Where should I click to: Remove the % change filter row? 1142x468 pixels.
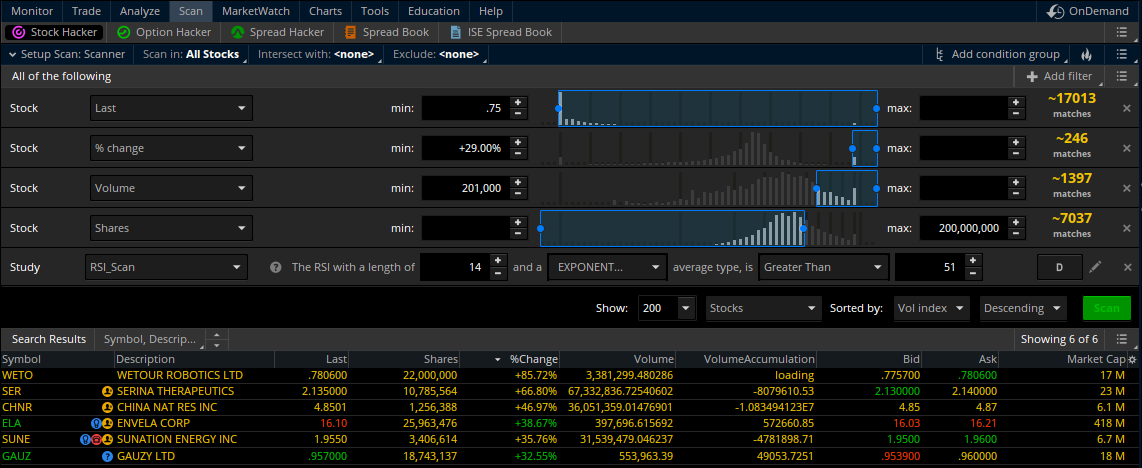1127,148
